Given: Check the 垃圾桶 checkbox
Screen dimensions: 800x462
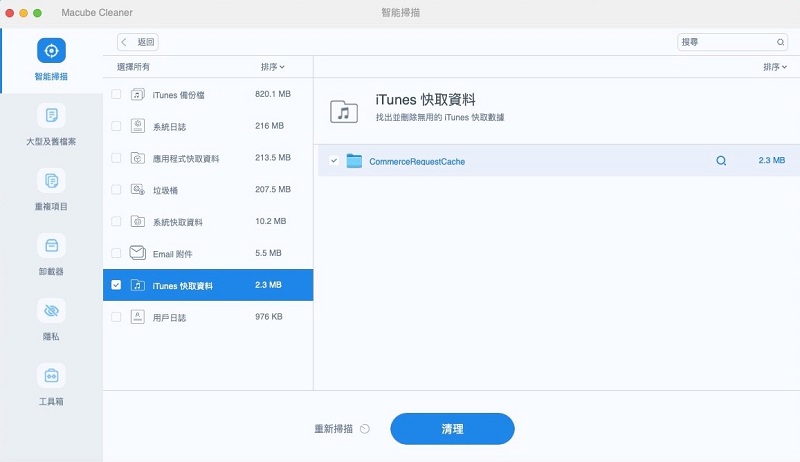Looking at the screenshot, I should 116,190.
